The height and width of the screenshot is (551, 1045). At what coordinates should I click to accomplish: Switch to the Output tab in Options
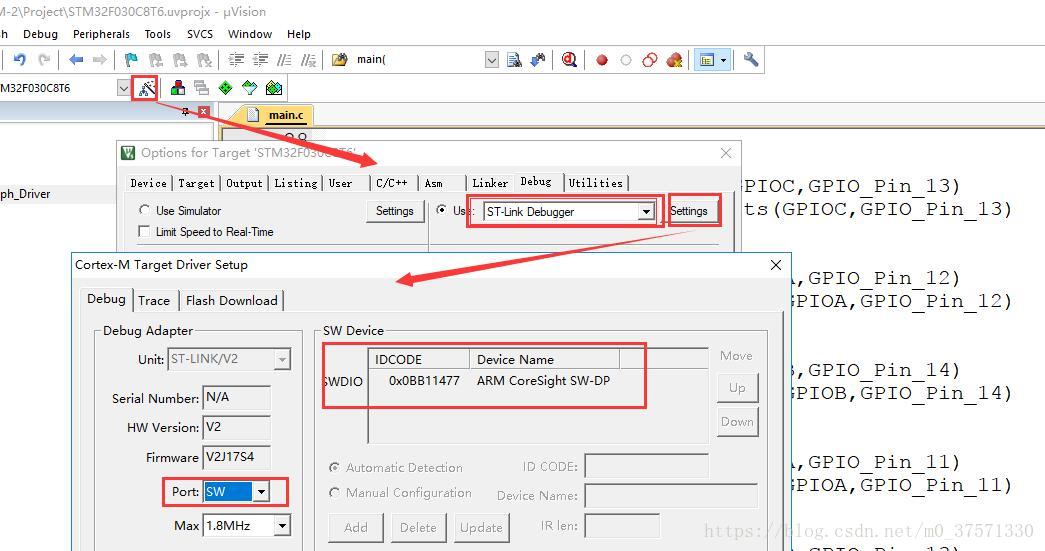pos(244,183)
